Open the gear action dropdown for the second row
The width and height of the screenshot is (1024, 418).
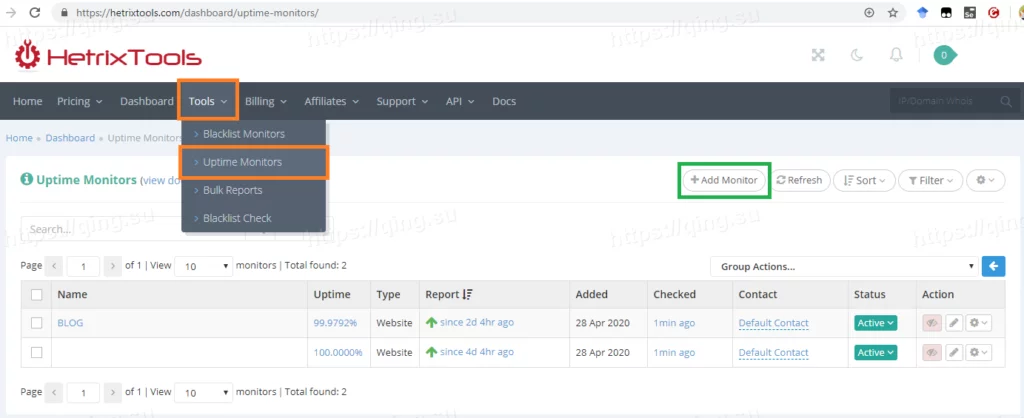click(x=979, y=352)
